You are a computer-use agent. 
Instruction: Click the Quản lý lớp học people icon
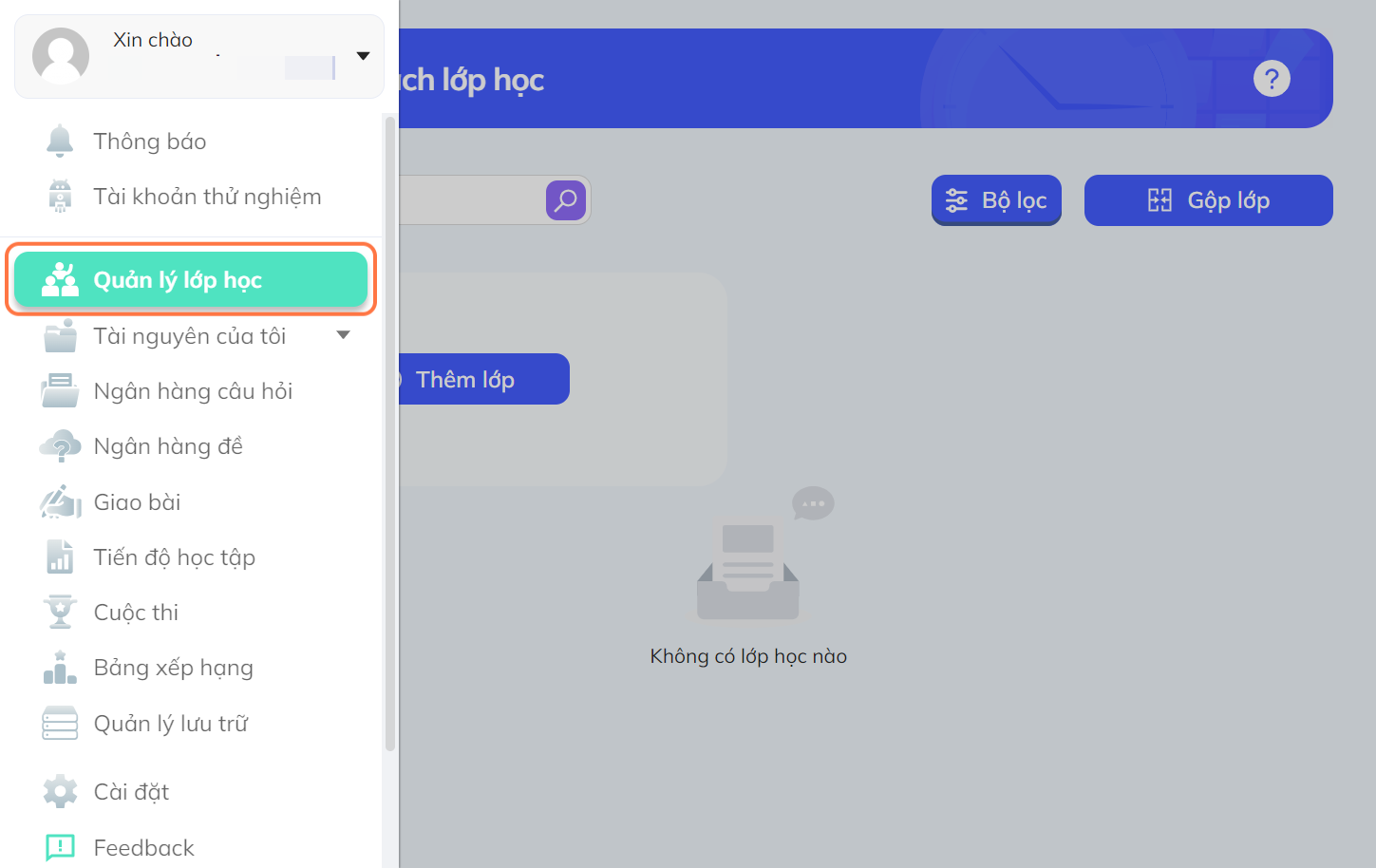click(60, 279)
